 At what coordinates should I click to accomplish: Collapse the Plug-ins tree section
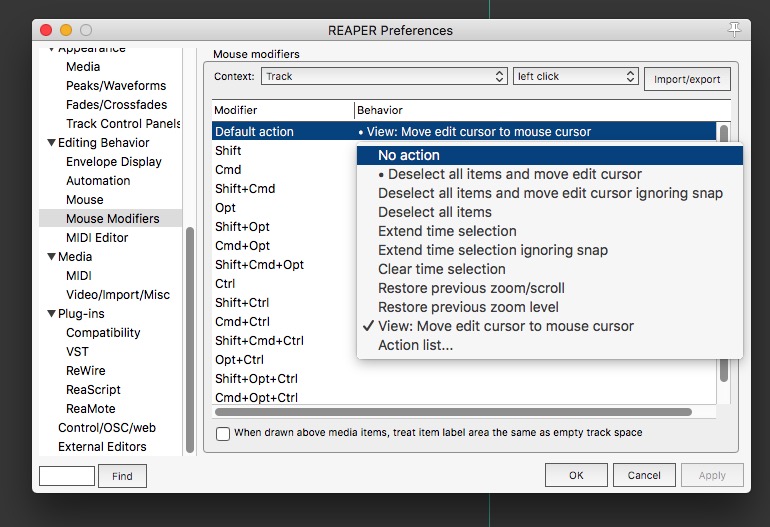[x=51, y=314]
